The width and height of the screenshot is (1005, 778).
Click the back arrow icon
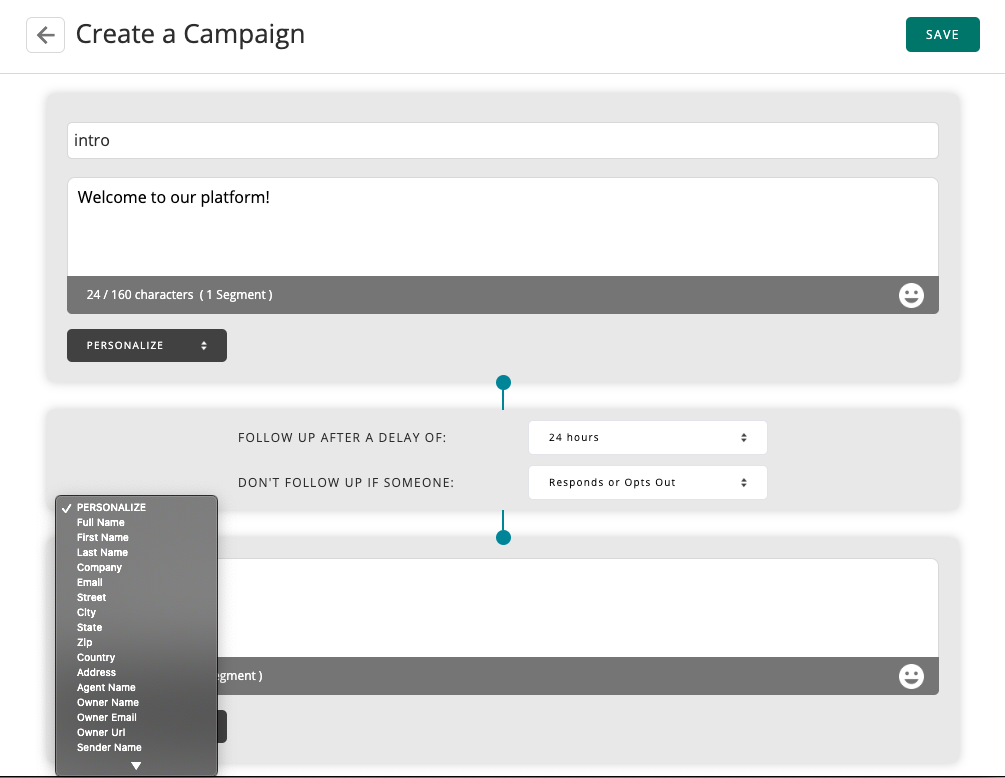(45, 35)
